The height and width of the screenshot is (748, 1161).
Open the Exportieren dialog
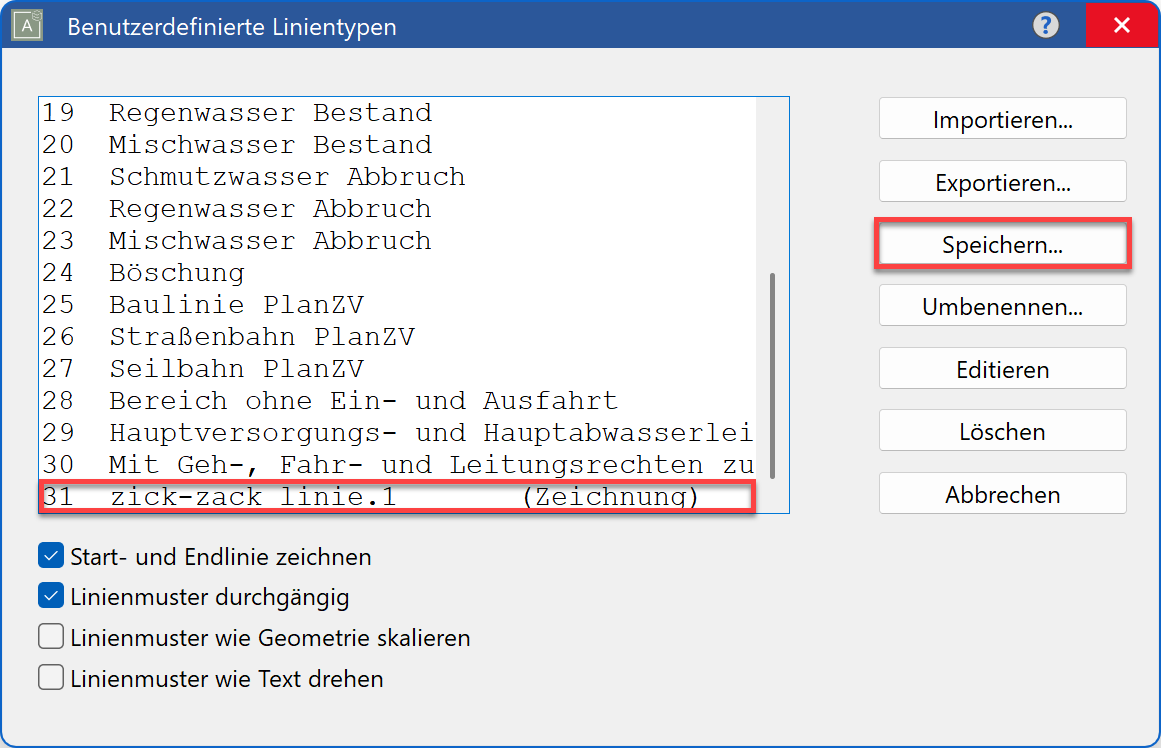point(1002,181)
